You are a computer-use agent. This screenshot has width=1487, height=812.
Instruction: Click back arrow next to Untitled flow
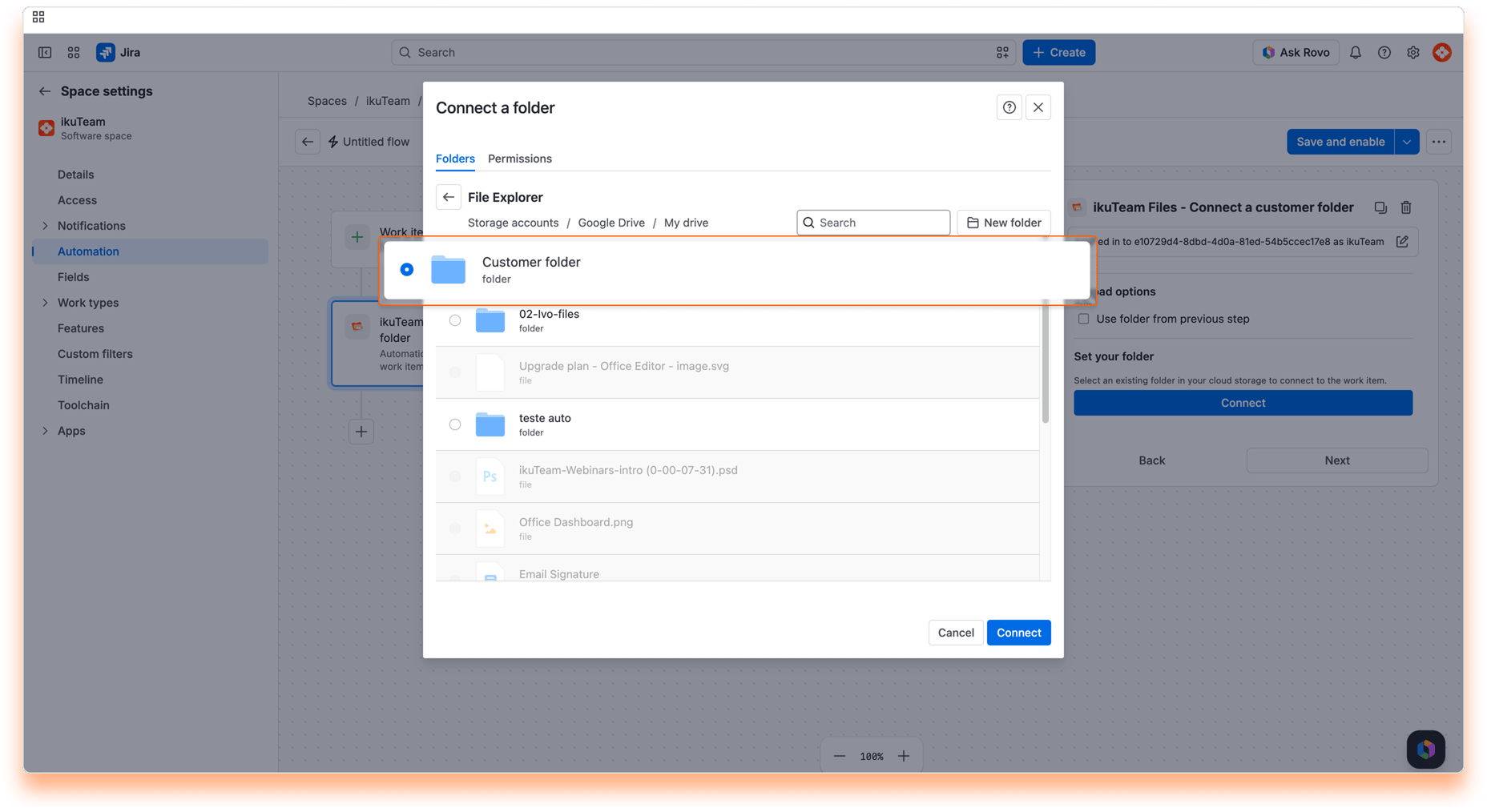pyautogui.click(x=308, y=142)
